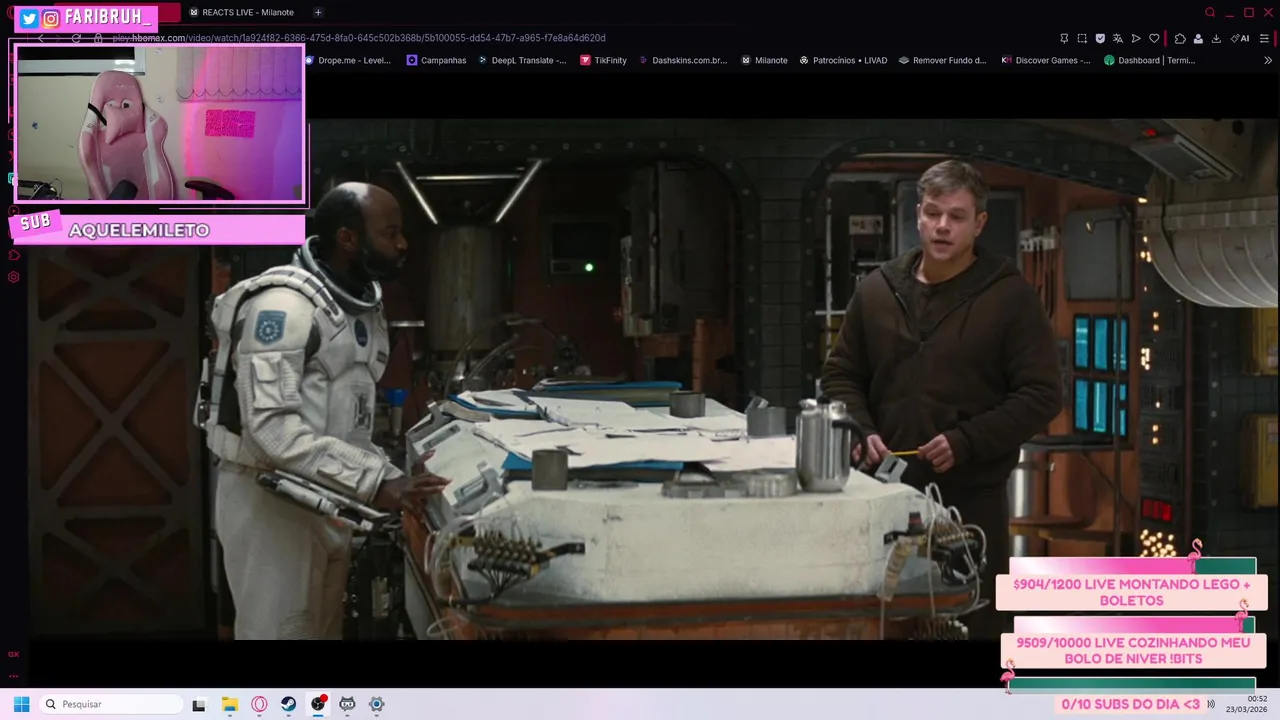Open the AI assistant icon
Screen dimensions: 1280x720
click(1240, 38)
